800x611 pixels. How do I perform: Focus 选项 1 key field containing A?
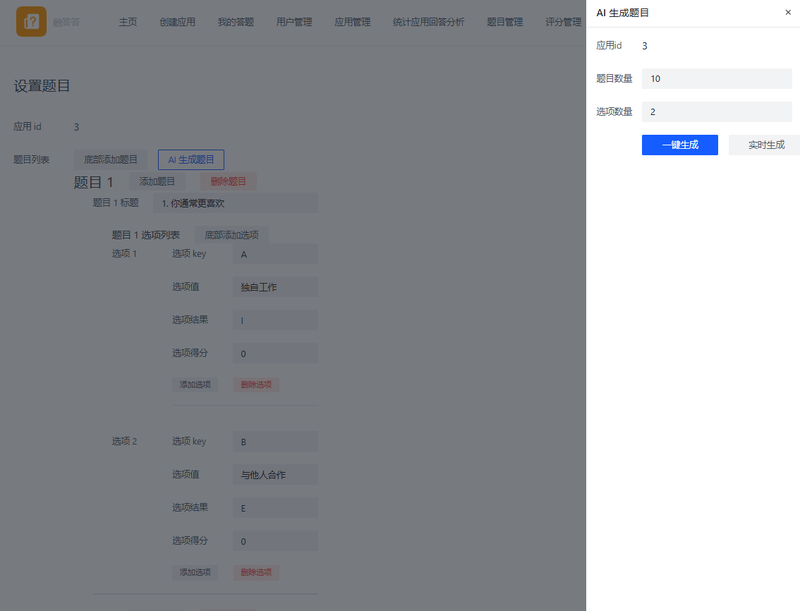click(275, 254)
